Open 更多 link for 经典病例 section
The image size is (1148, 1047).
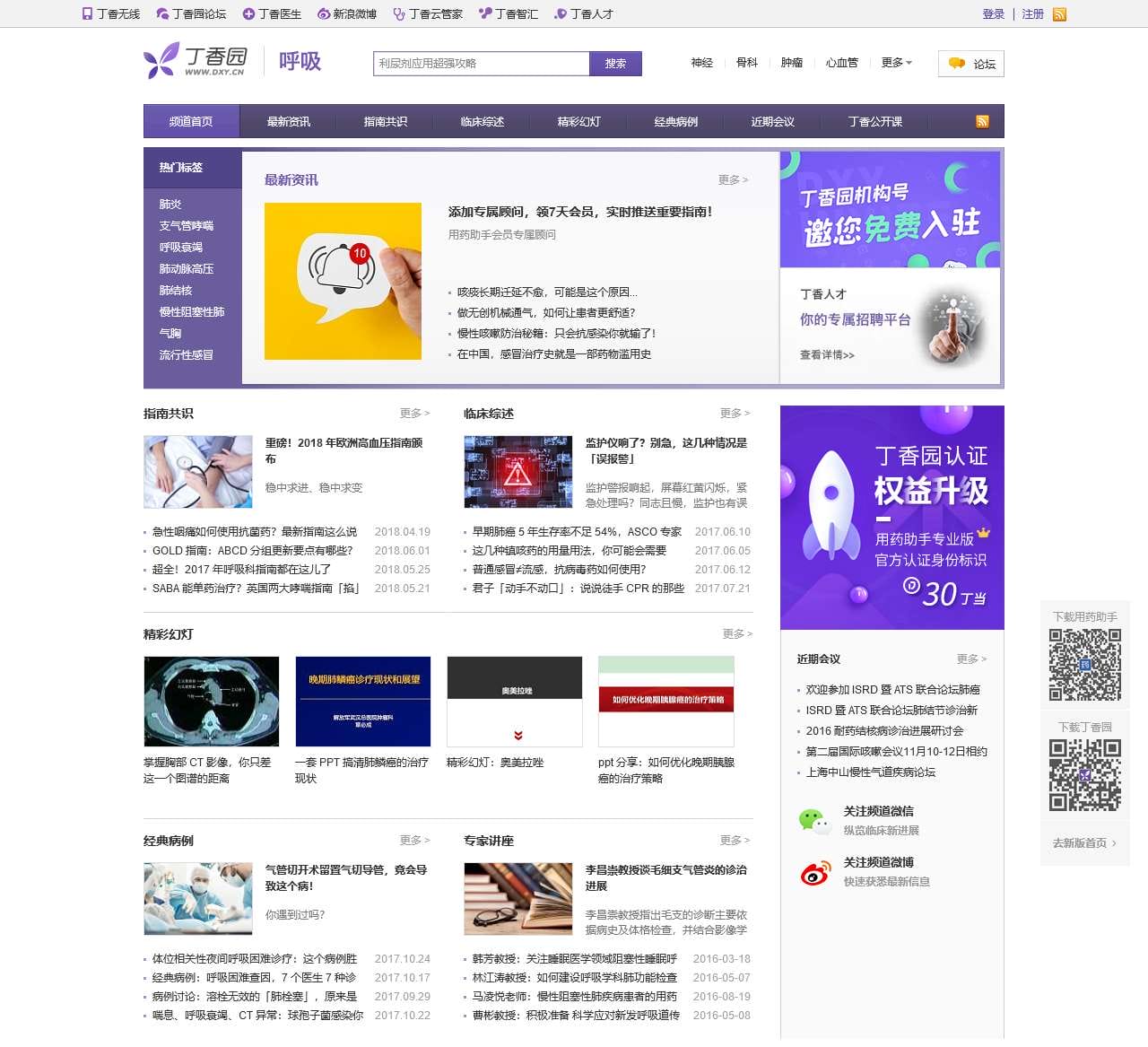[x=414, y=840]
